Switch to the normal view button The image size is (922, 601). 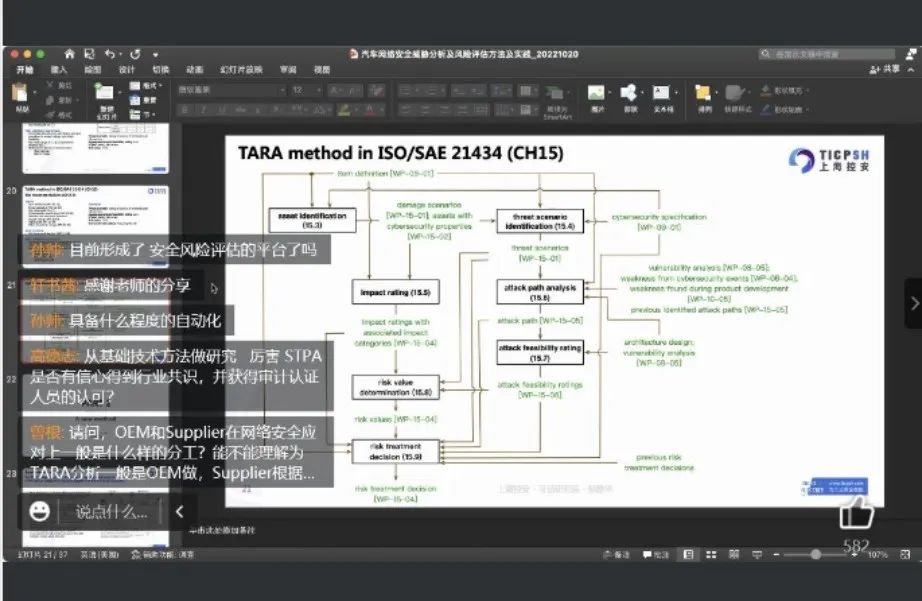[x=688, y=554]
